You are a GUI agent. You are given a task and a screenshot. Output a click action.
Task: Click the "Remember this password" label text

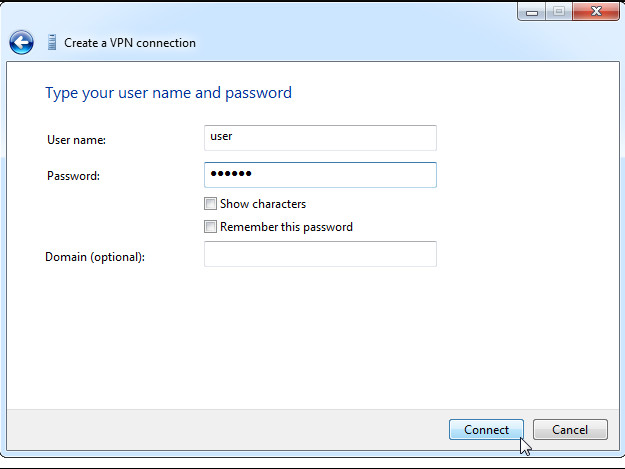pyautogui.click(x=286, y=227)
